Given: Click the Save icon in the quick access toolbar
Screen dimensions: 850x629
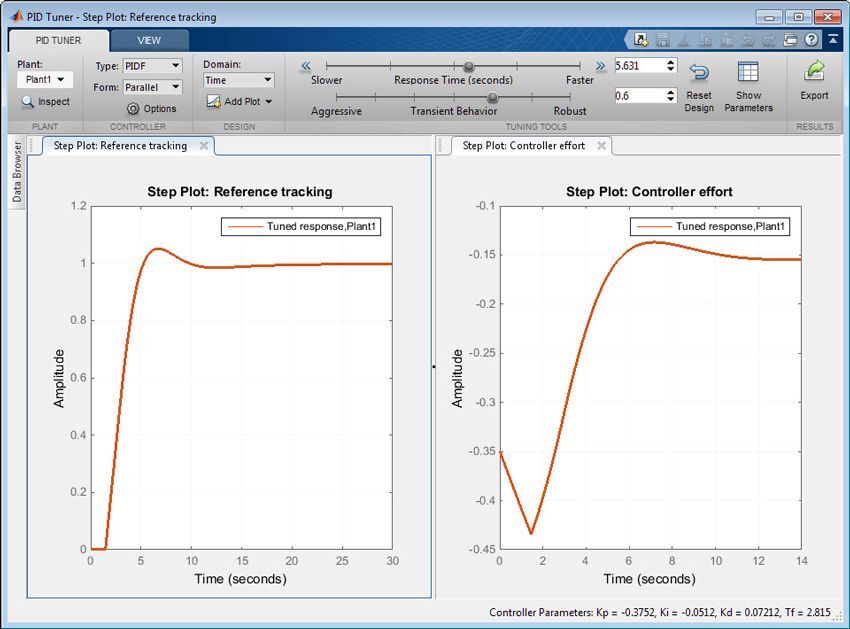Looking at the screenshot, I should coord(665,39).
